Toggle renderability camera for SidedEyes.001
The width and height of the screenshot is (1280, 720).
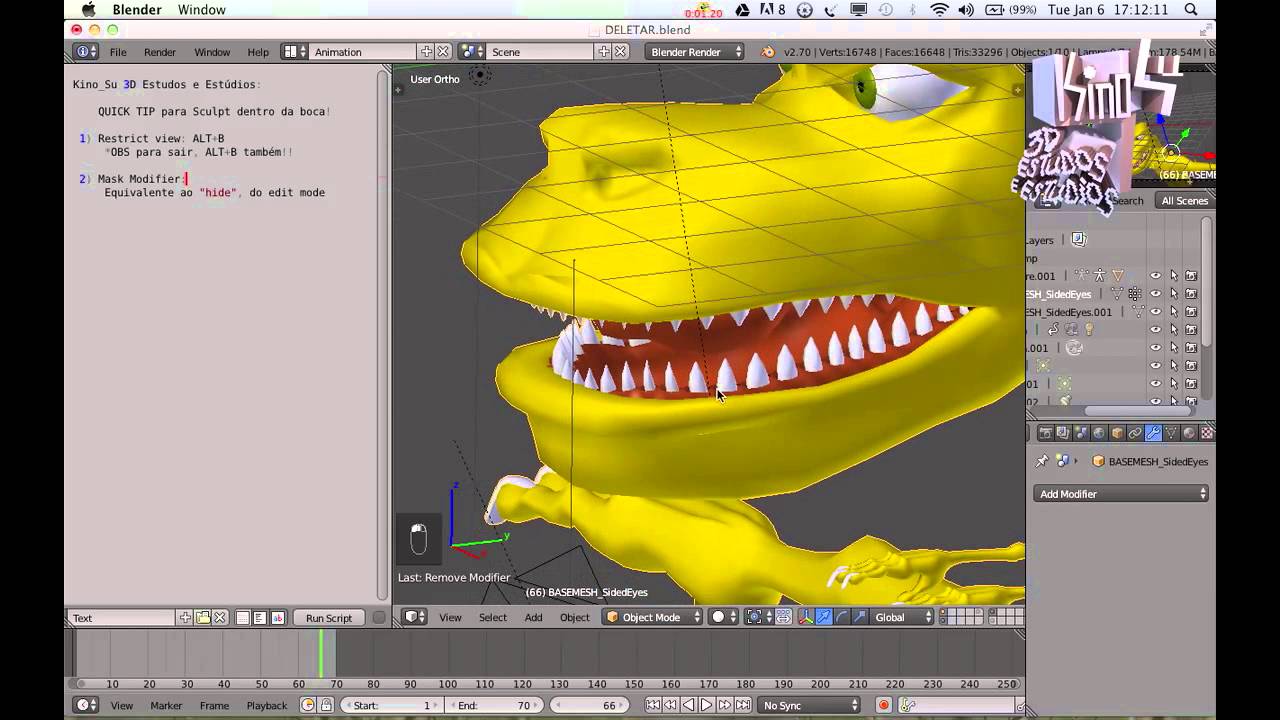(x=1191, y=312)
